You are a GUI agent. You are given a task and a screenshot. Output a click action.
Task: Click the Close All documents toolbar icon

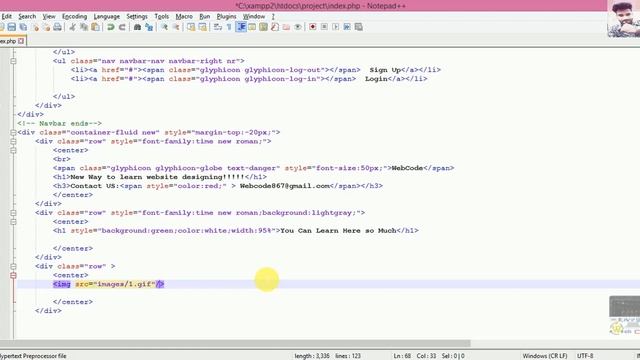(47, 27)
